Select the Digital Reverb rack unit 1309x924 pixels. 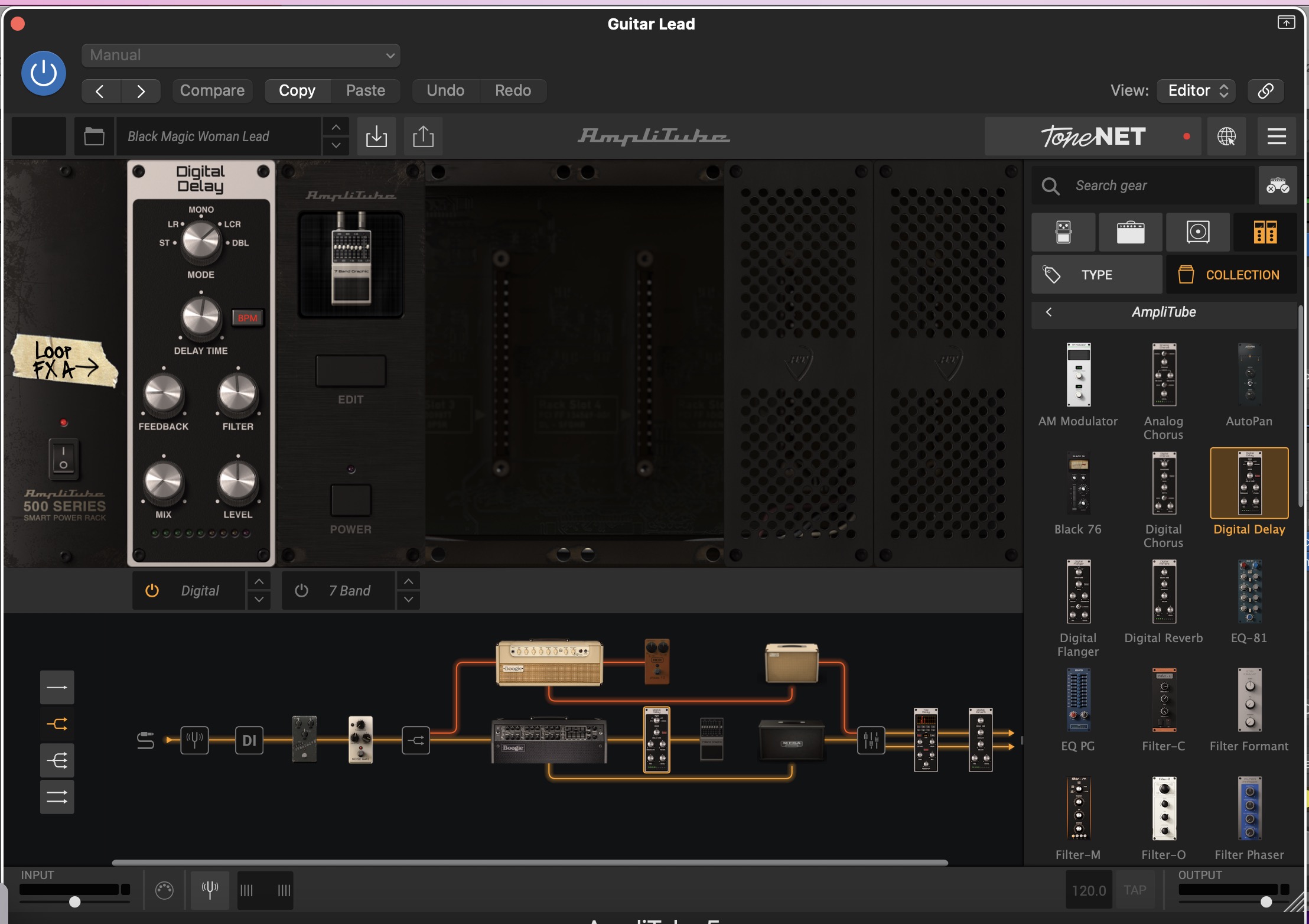(1164, 601)
